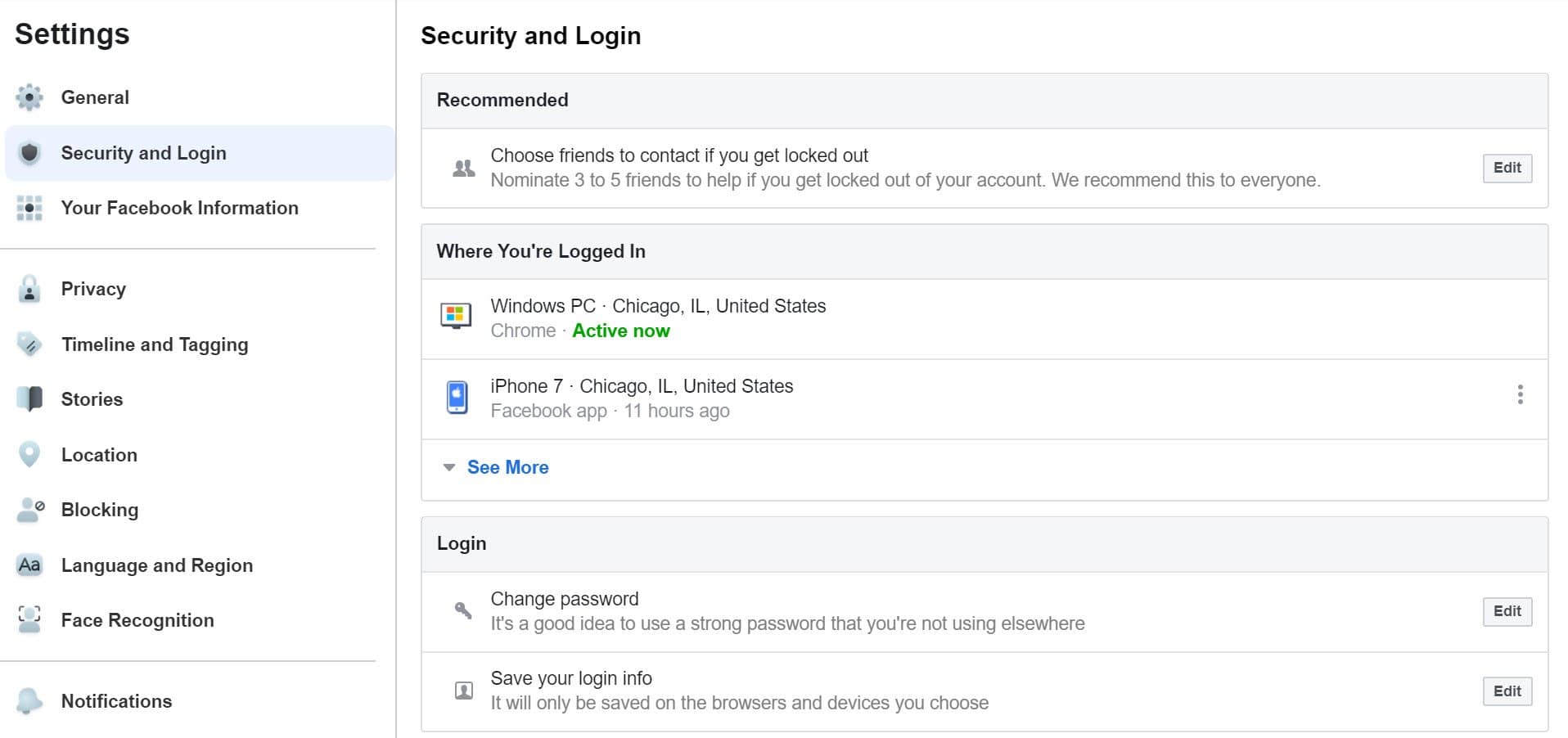
Task: Click the See More disclosure triangle
Action: [x=448, y=467]
